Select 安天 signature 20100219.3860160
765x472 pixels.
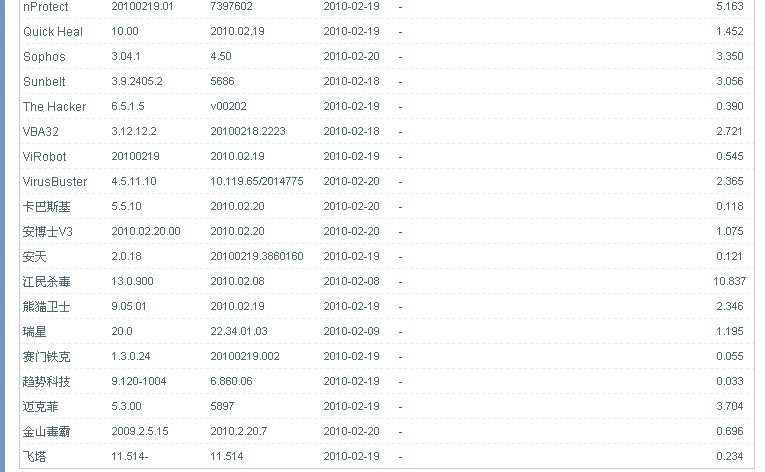(257, 256)
